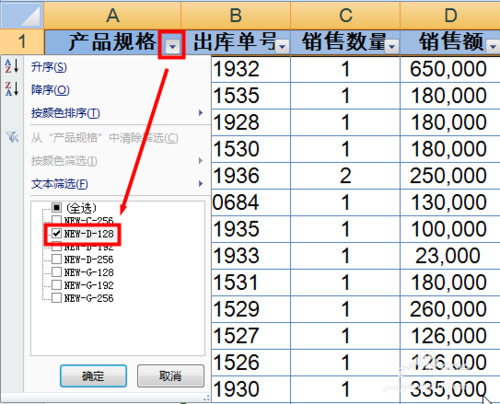
Task: Click the quantity cell showing 2
Action: 345,176
